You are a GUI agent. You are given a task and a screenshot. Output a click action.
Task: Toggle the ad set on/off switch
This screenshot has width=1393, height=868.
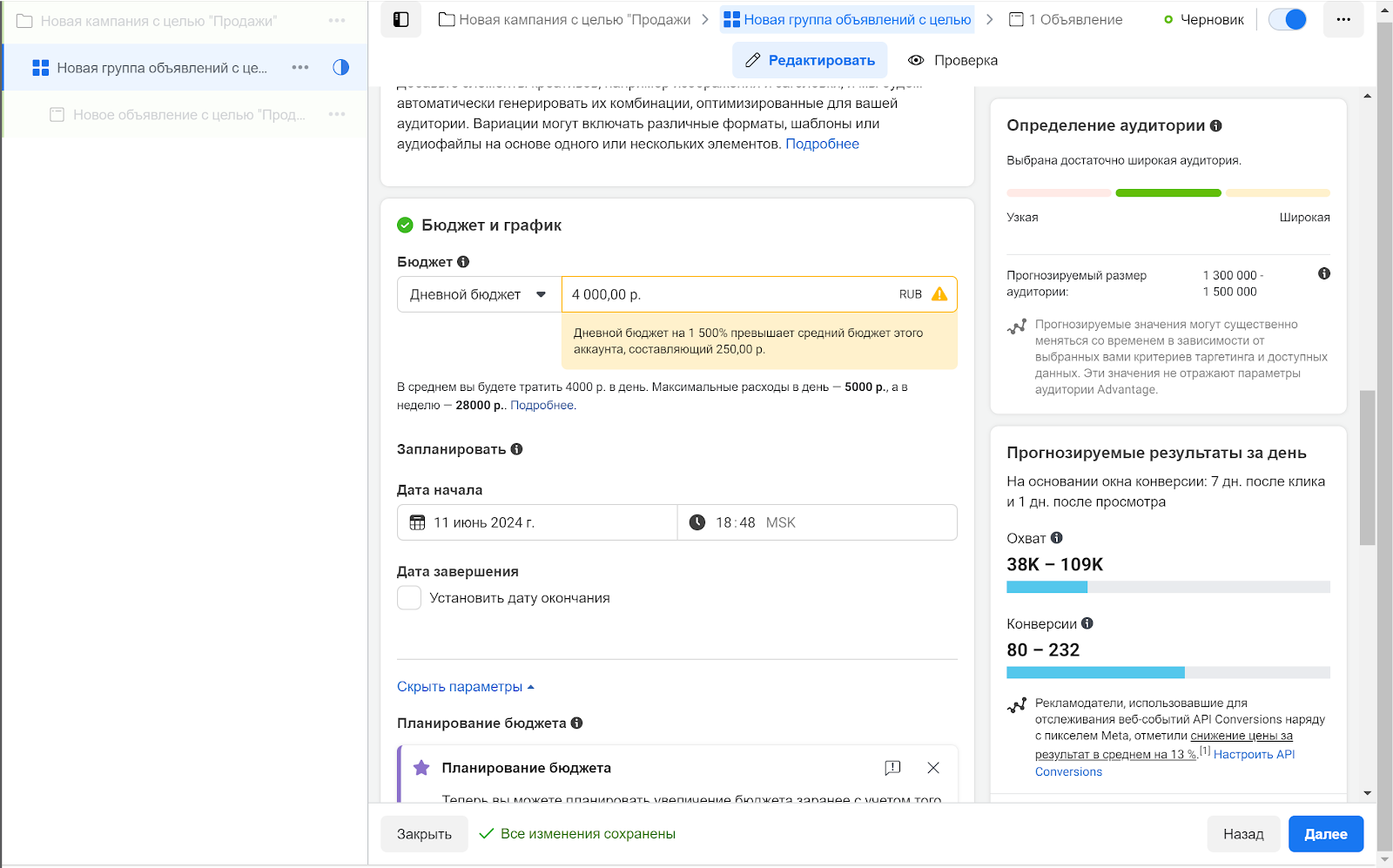(x=1288, y=19)
